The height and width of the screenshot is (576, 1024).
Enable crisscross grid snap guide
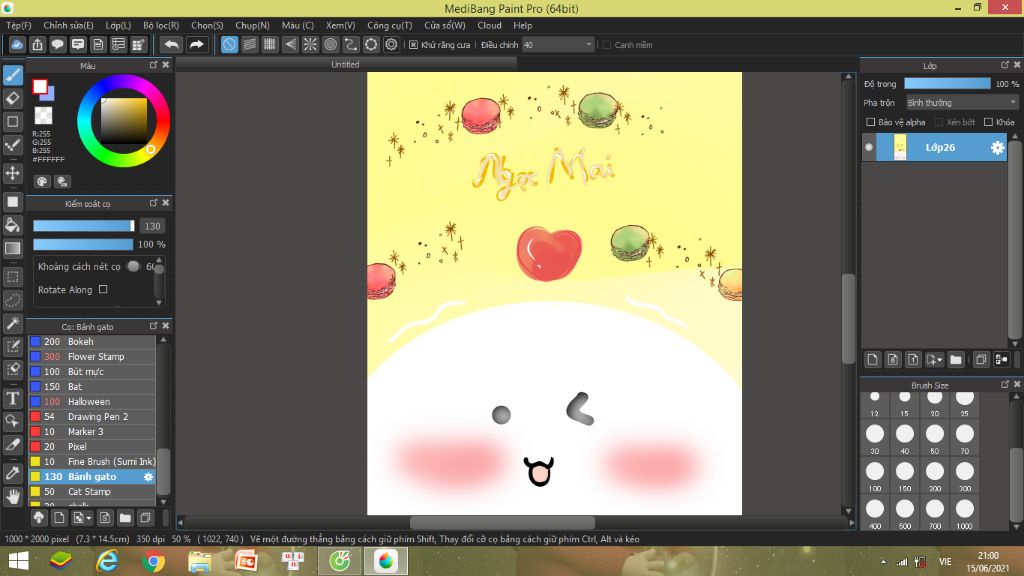click(270, 44)
